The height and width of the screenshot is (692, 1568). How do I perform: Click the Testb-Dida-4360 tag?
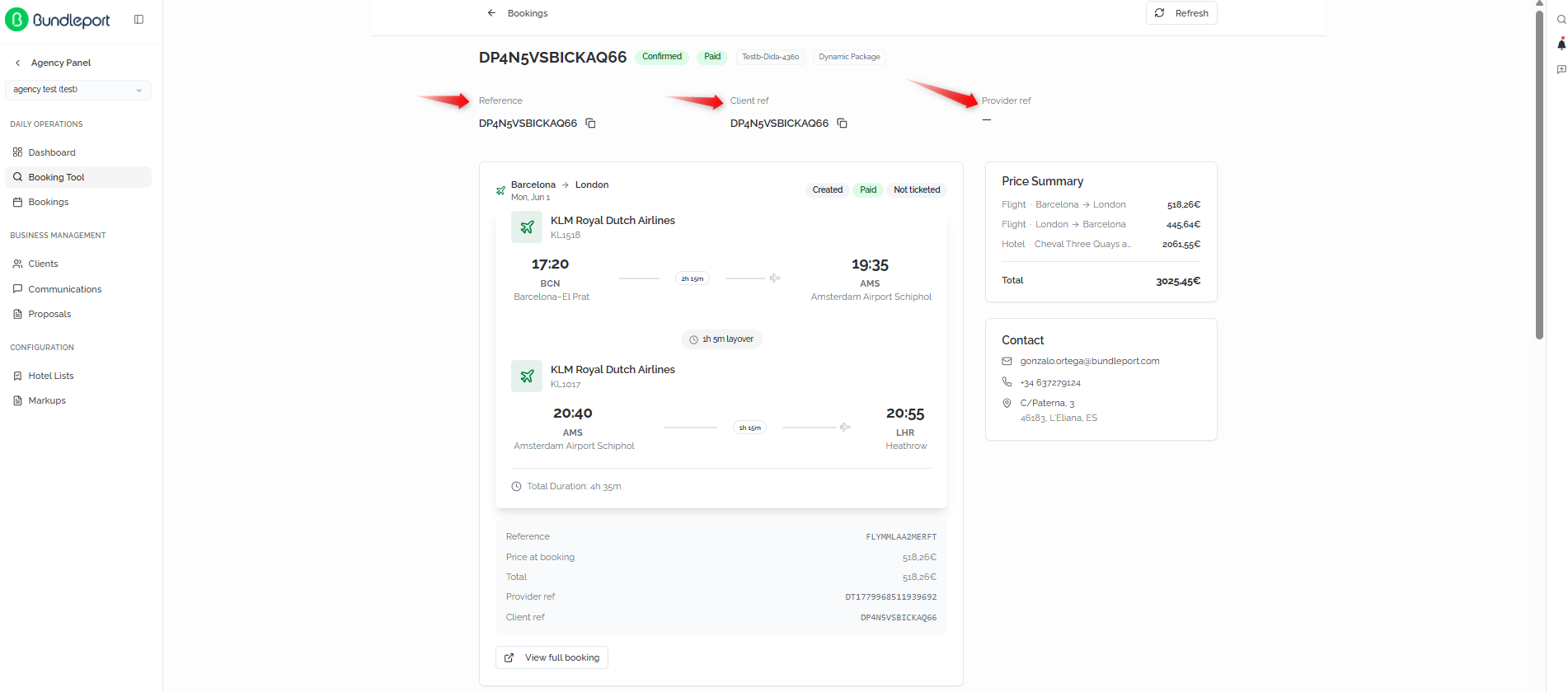[770, 57]
